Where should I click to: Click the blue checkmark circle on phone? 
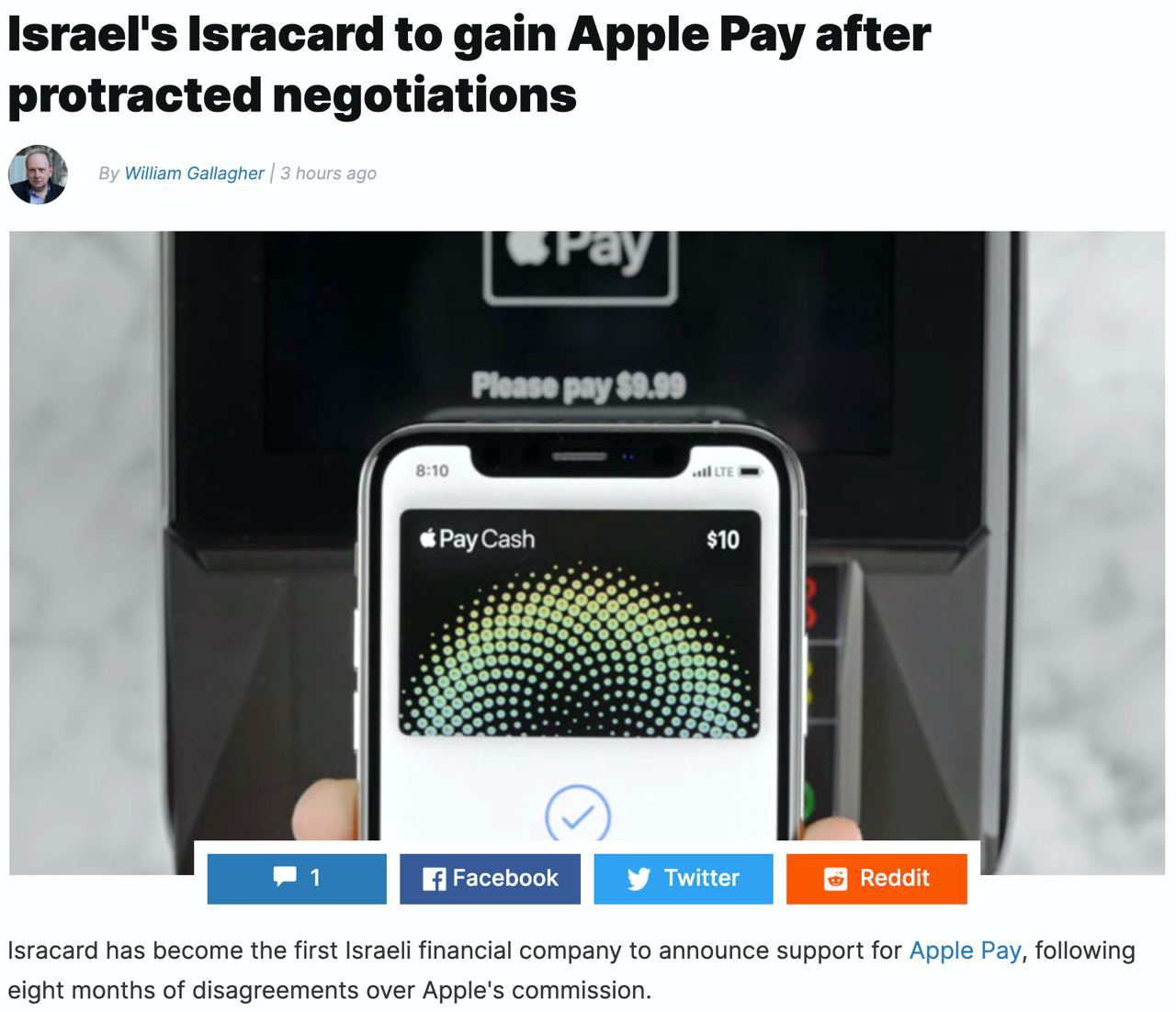[578, 814]
